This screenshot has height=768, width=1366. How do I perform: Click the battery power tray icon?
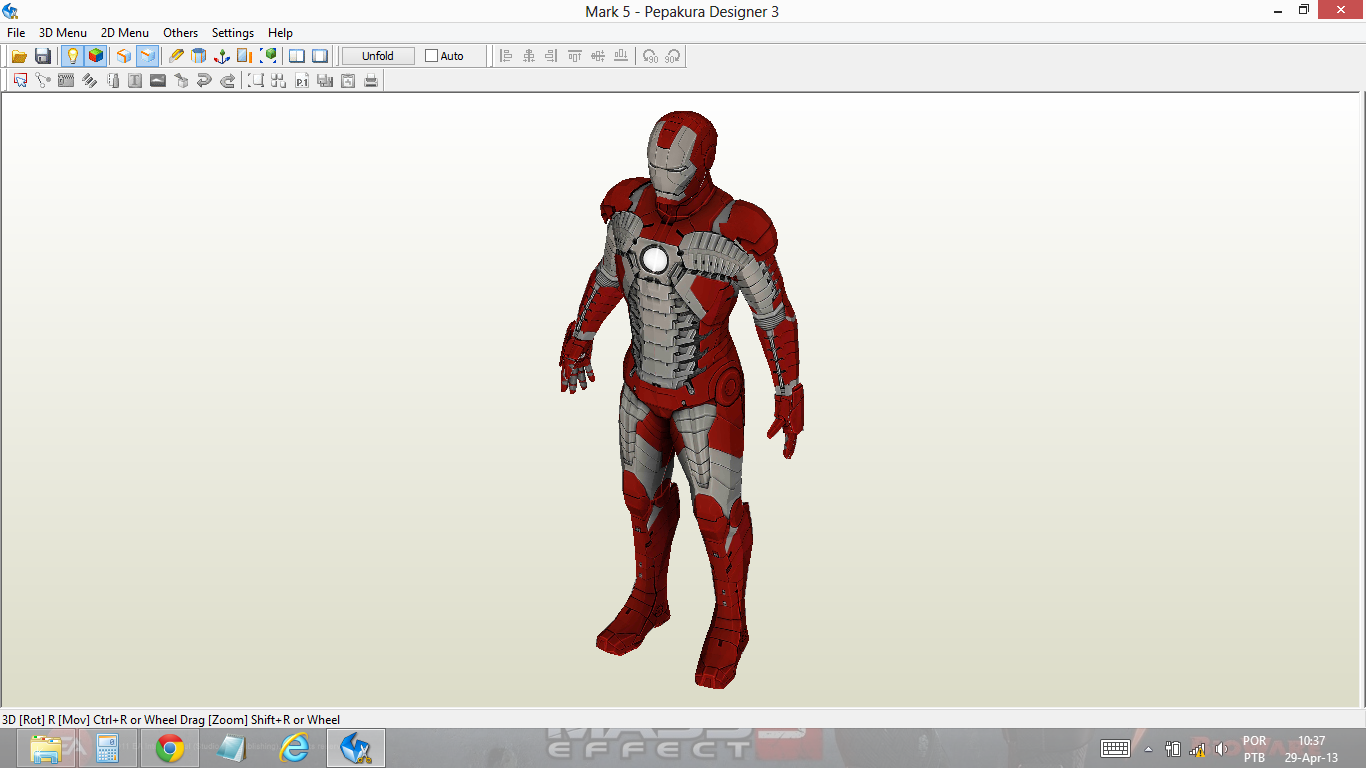pyautogui.click(x=1173, y=749)
